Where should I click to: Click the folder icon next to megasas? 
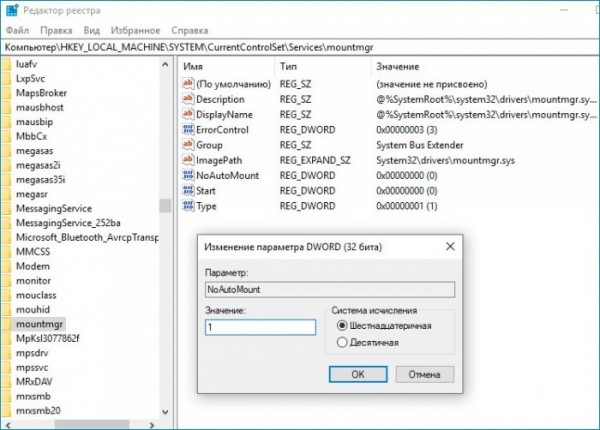(7, 151)
